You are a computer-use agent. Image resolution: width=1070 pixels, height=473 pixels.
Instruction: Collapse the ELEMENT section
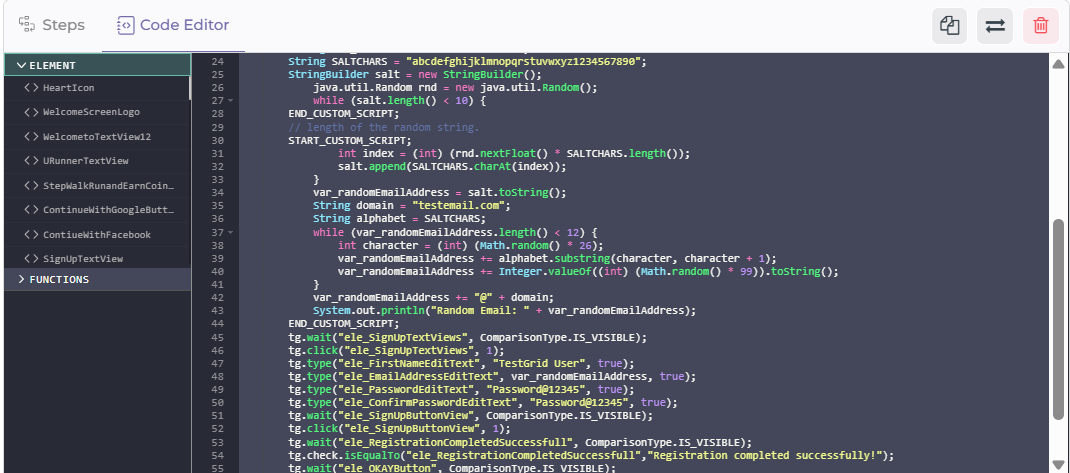coord(21,65)
